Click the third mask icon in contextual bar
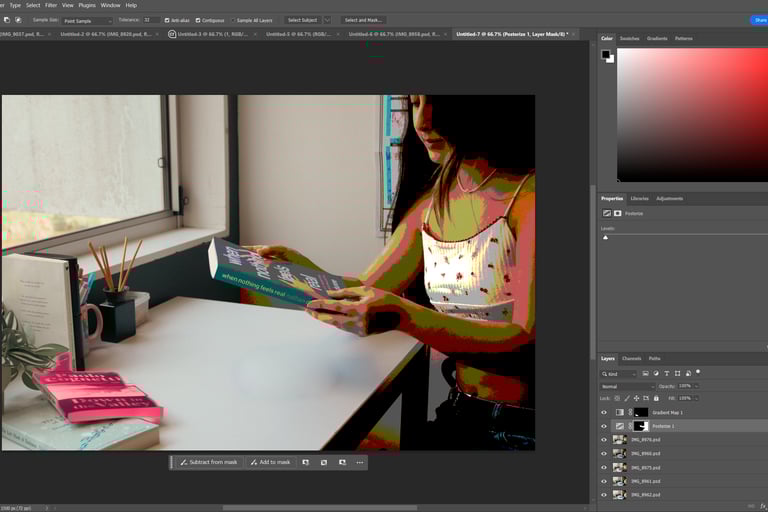The image size is (768, 512). coord(342,462)
